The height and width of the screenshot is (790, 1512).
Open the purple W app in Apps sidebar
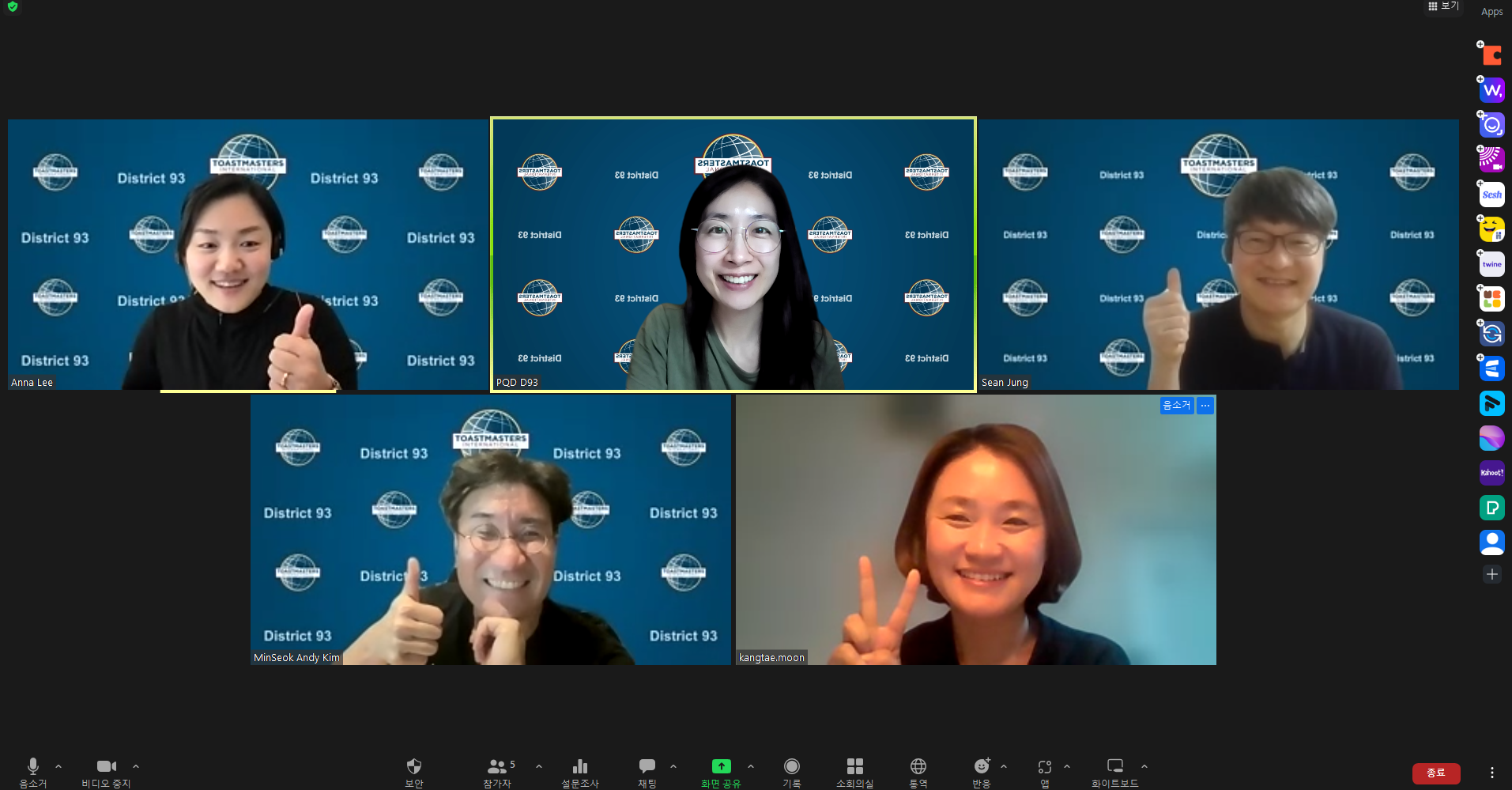[x=1491, y=90]
